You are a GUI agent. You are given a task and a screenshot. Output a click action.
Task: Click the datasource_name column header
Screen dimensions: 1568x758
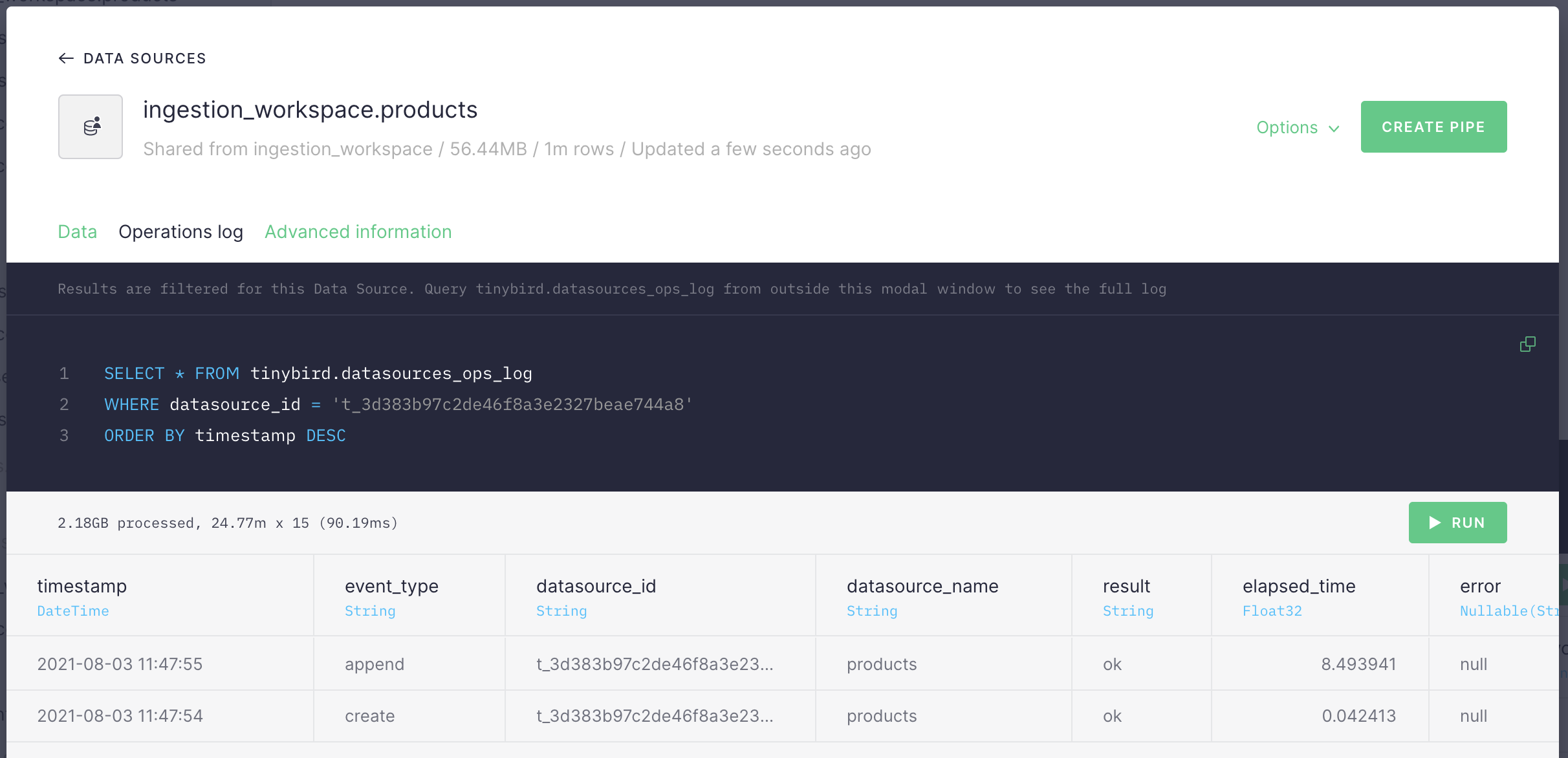(922, 586)
